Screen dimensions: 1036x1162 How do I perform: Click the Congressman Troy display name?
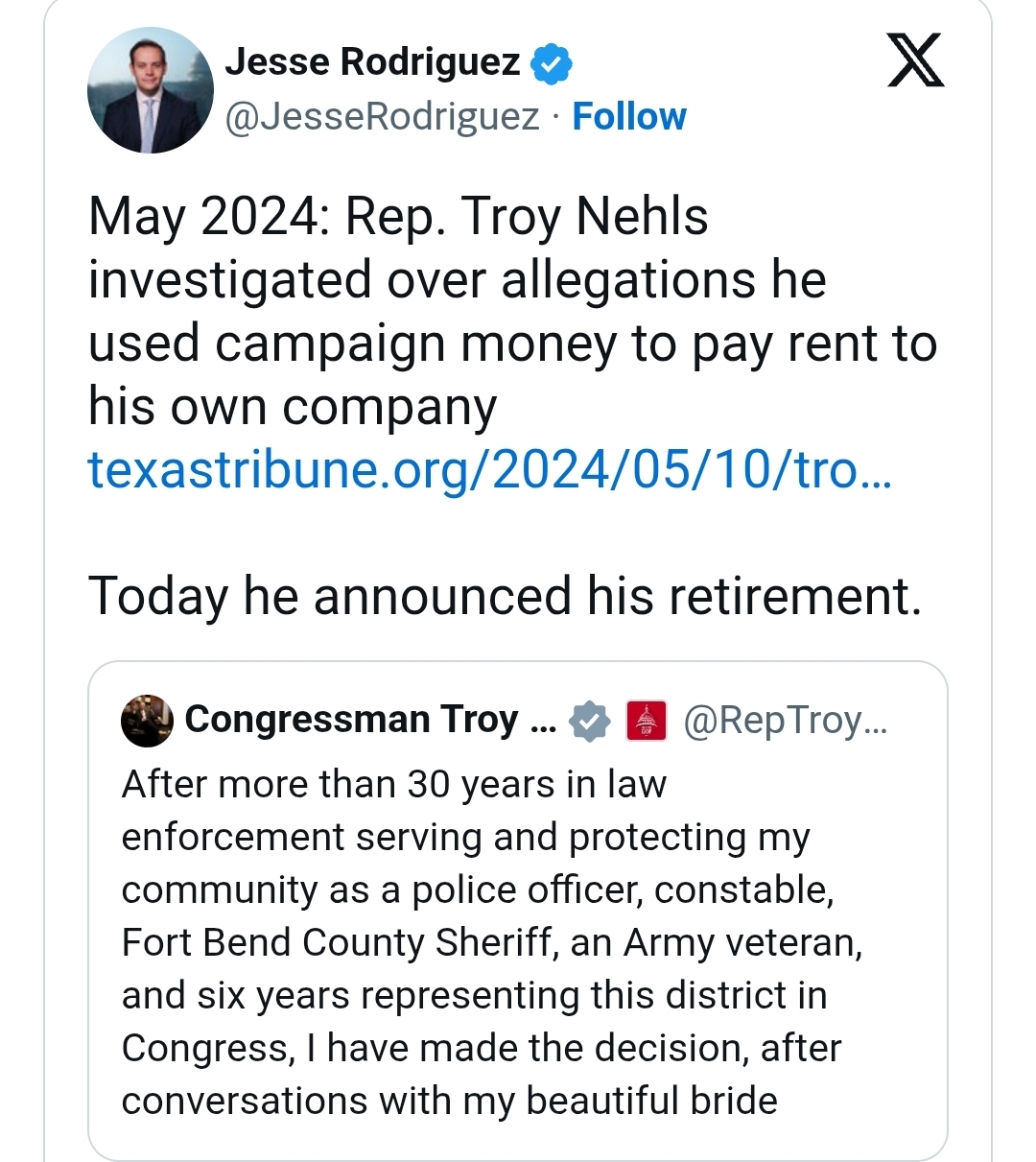(369, 720)
